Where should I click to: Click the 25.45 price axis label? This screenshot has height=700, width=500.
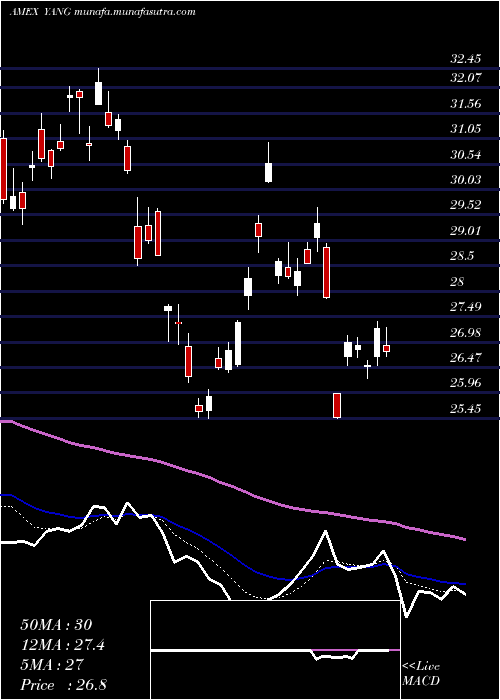coord(465,408)
